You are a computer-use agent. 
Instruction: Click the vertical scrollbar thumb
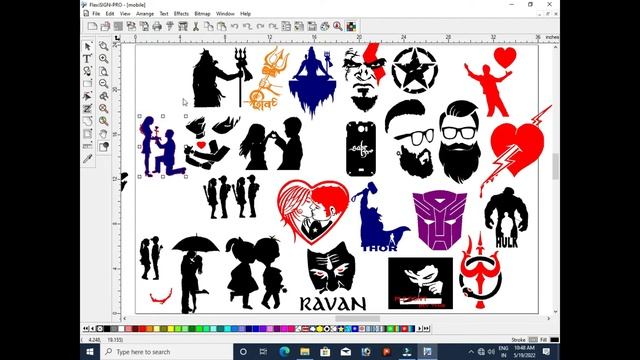point(555,166)
